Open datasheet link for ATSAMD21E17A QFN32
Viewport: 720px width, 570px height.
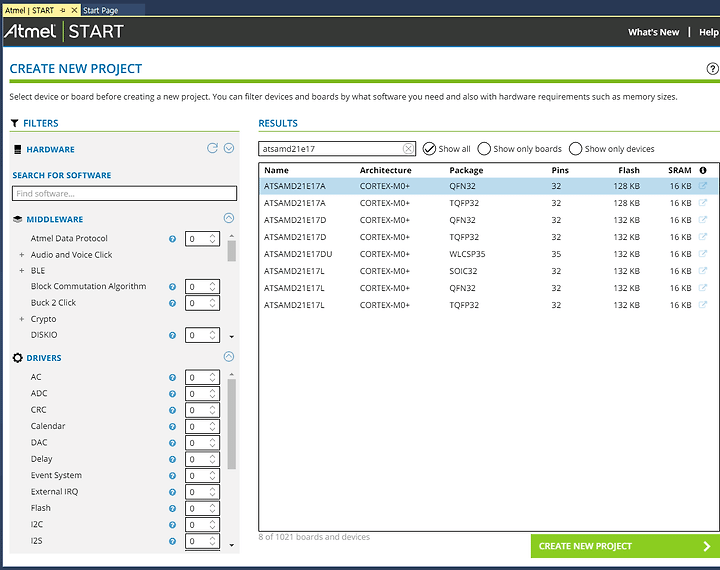tap(703, 186)
